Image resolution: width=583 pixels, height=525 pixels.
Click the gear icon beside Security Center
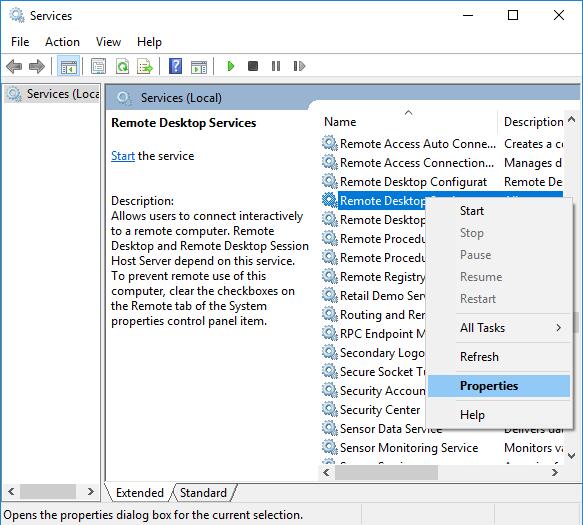coord(329,409)
